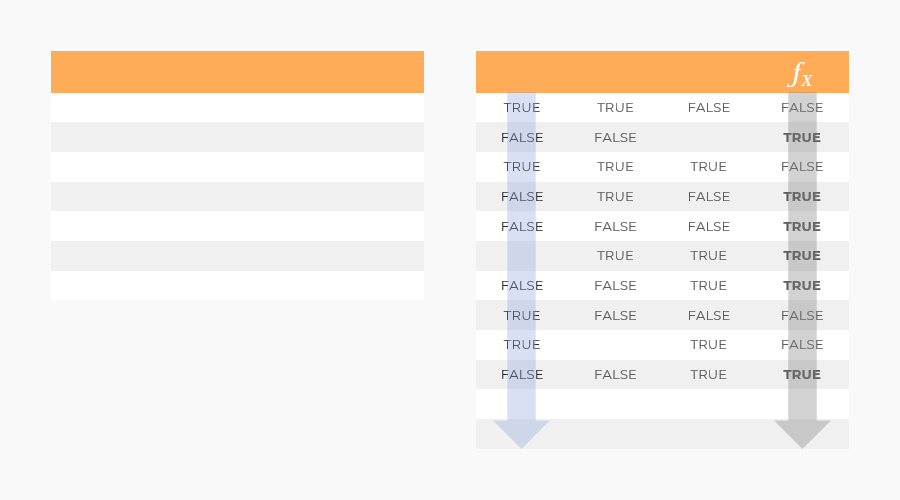Select the bold TRUE in the second row

802,138
